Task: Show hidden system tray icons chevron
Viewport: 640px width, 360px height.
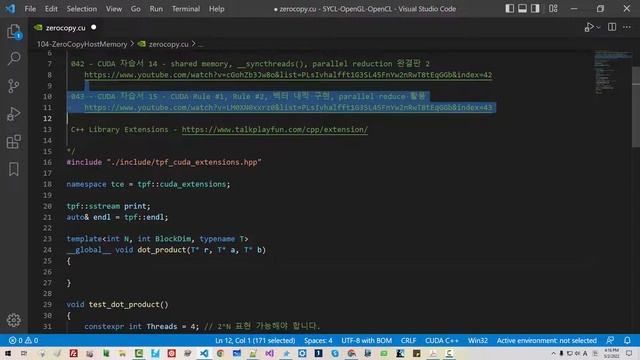Action: pyautogui.click(x=553, y=353)
